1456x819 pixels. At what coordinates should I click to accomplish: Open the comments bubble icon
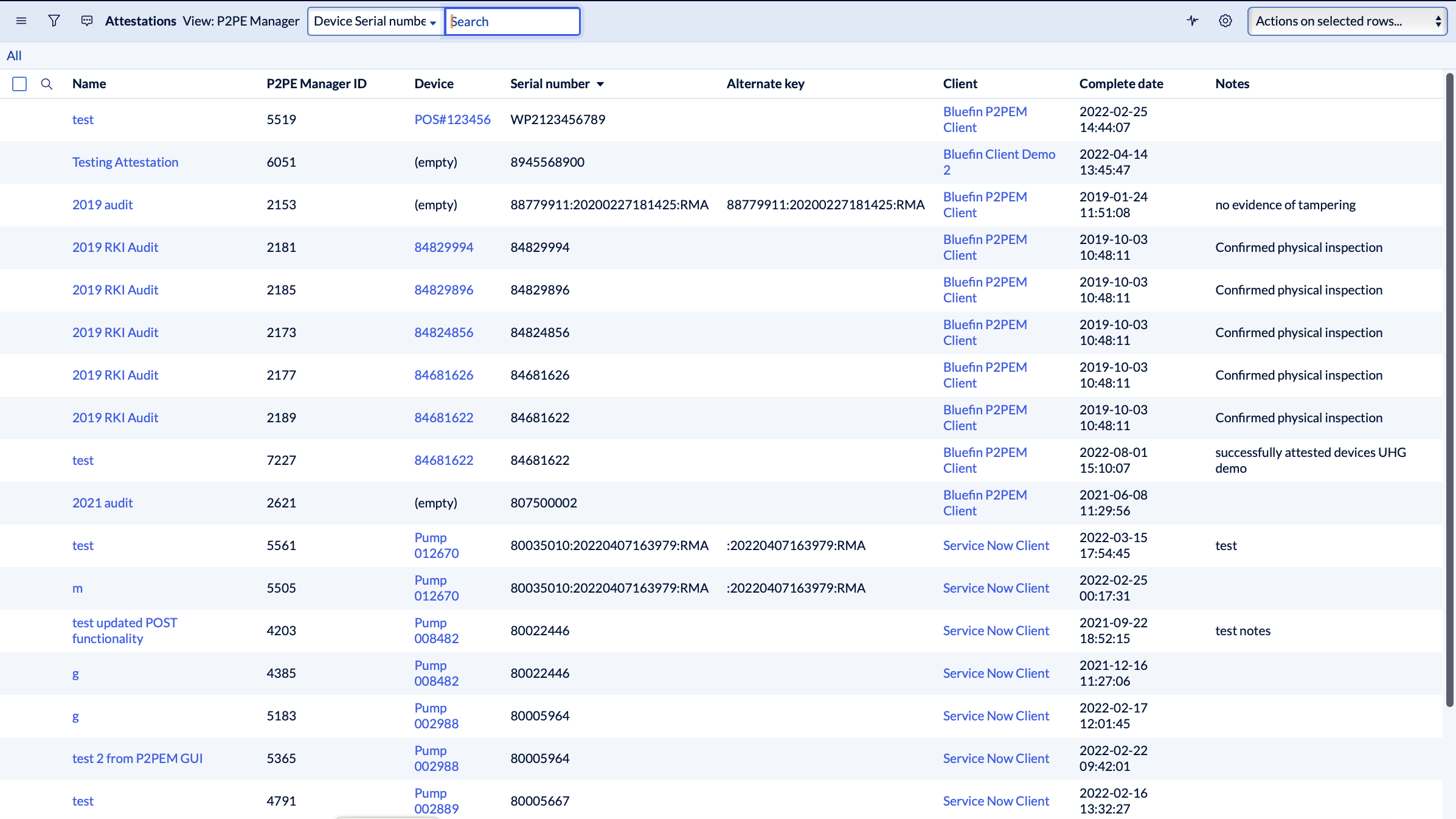coord(87,20)
